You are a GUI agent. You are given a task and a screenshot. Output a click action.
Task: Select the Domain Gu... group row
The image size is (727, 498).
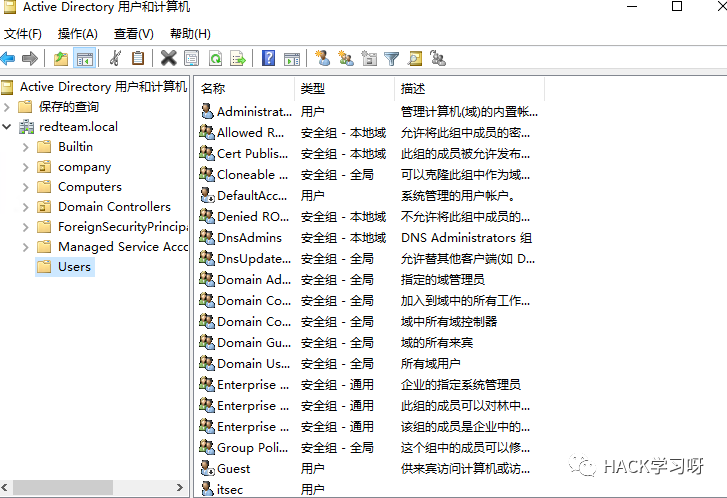click(x=369, y=343)
